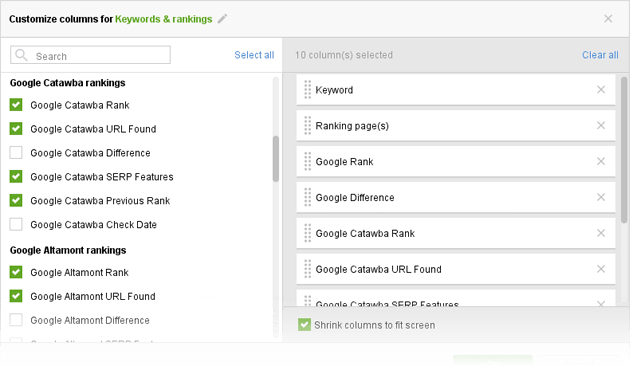The image size is (630, 366).
Task: Uncheck Google Catawba Rank checkbox
Action: [x=16, y=105]
